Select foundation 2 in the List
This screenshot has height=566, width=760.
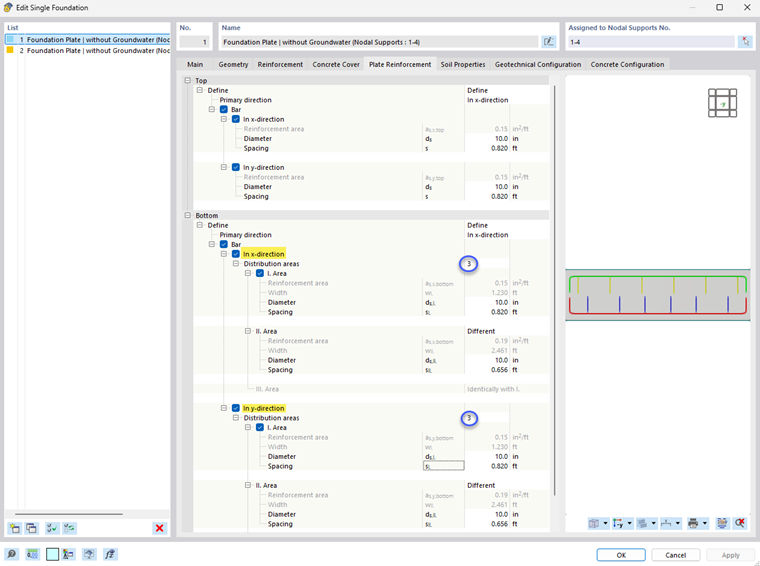88,50
